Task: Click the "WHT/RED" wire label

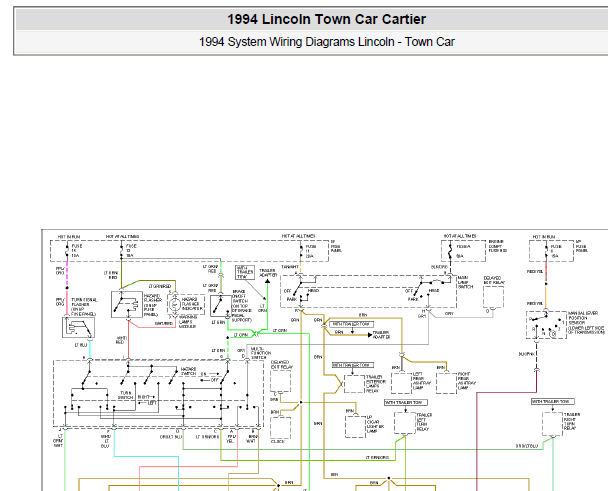Action: click(x=120, y=340)
